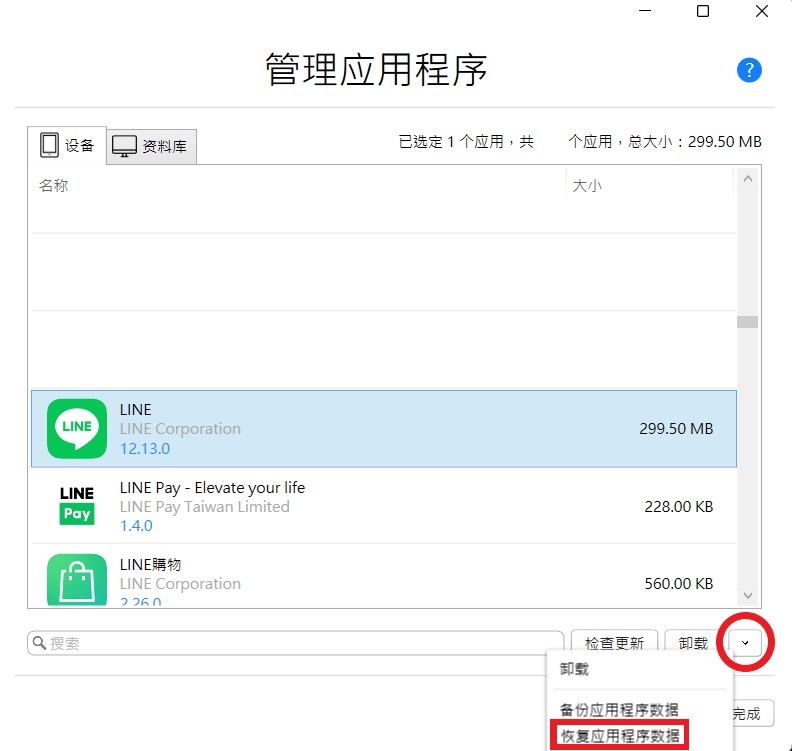Click the vertical scrollbar thumb
The width and height of the screenshot is (792, 751).
point(747,322)
